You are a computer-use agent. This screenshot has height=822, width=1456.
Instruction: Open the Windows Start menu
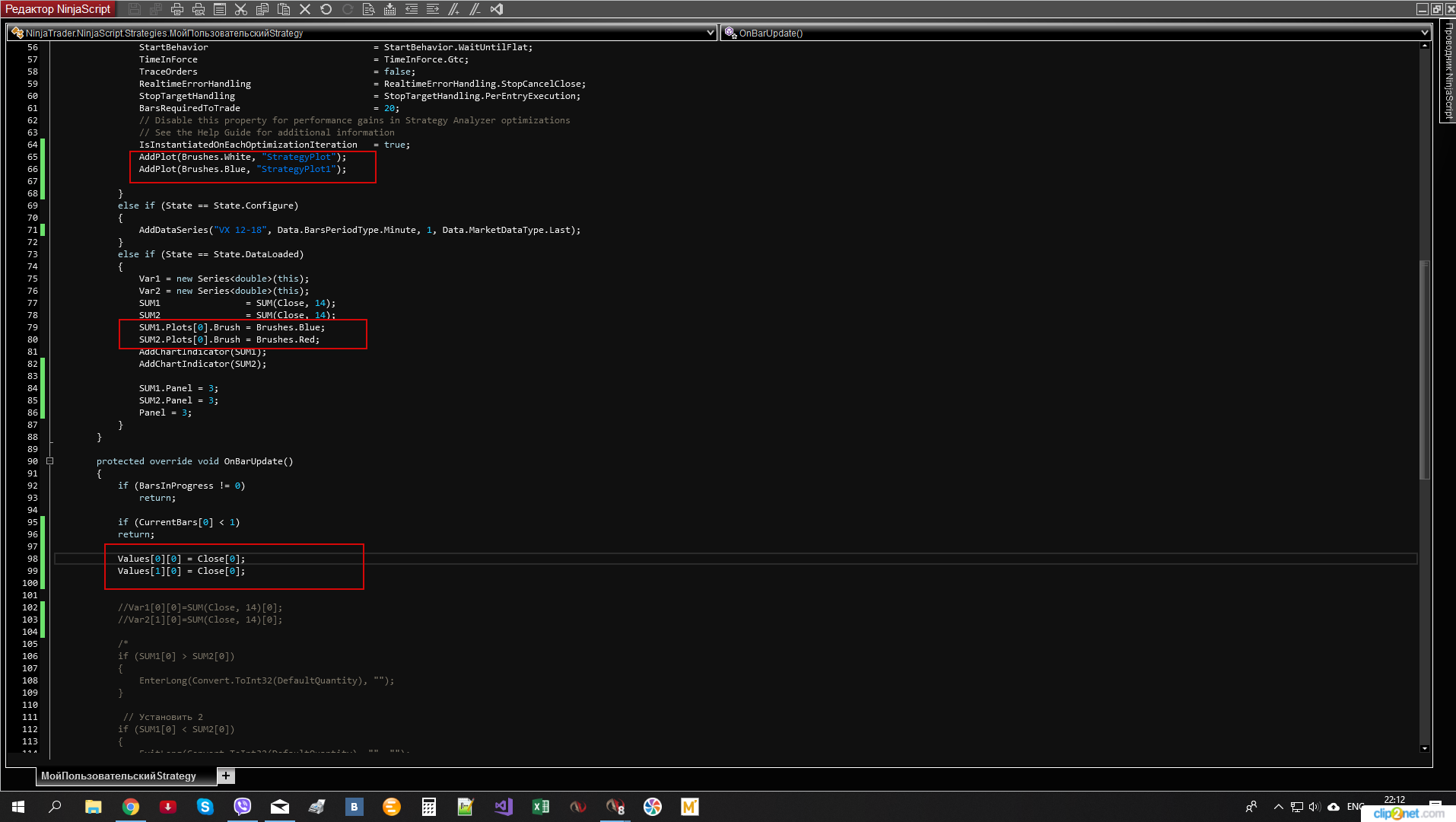click(x=18, y=807)
